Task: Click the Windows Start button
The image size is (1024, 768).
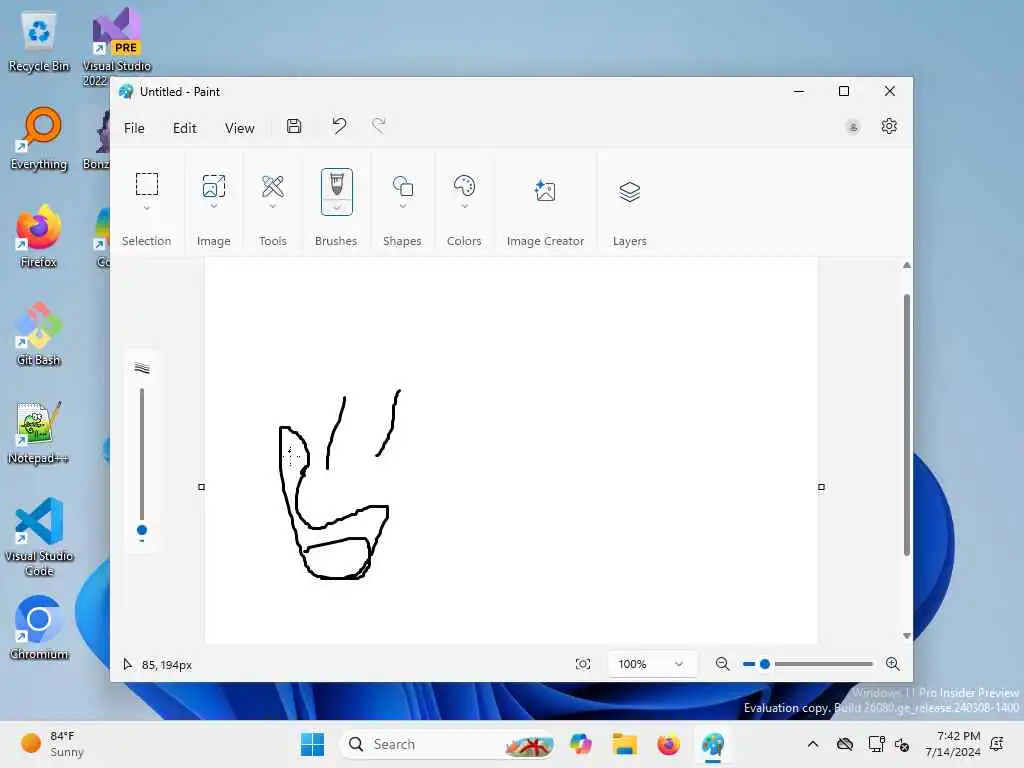Action: tap(312, 744)
